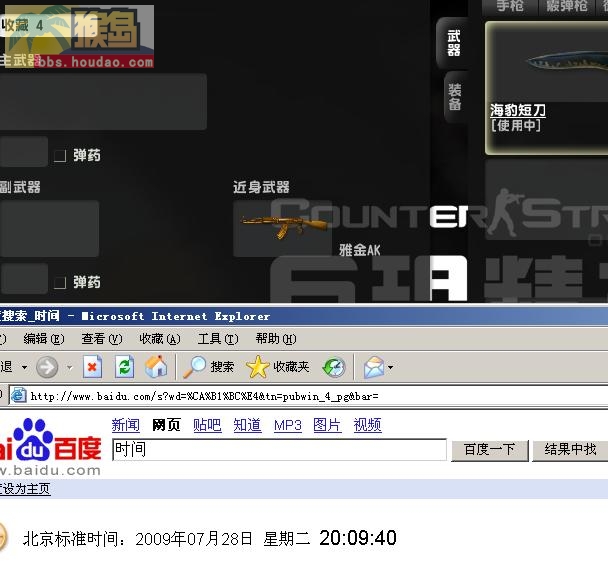This screenshot has width=608, height=564.
Task: Click the Stop loading icon in IE toolbar
Action: (93, 367)
